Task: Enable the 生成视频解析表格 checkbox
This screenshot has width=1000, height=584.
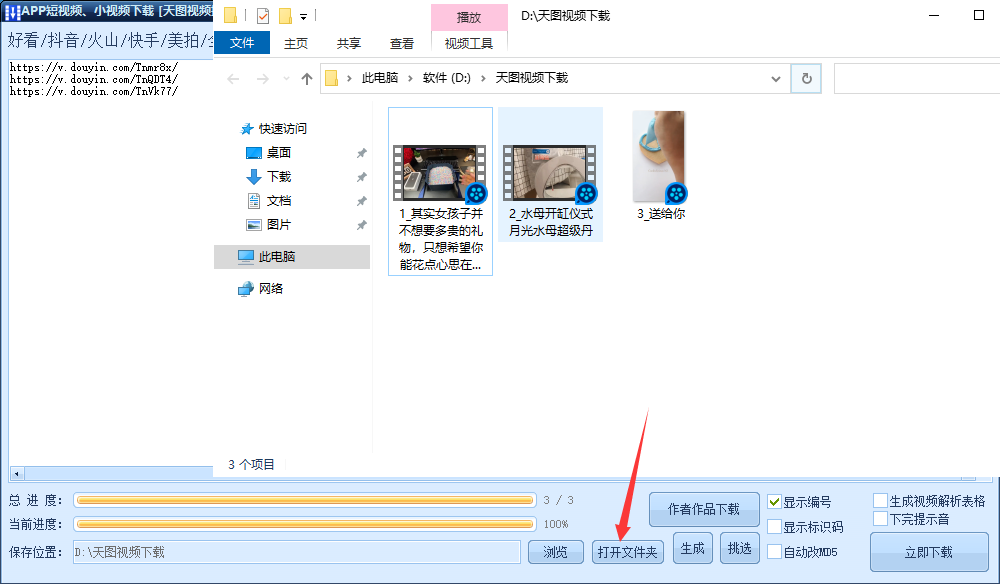Action: tap(880, 500)
